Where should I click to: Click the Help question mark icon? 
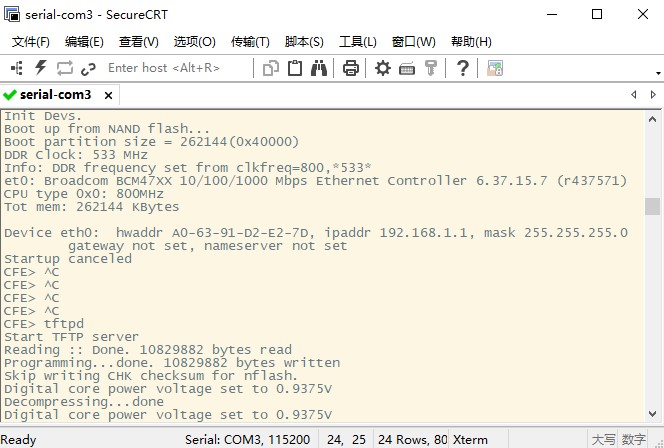pos(463,68)
